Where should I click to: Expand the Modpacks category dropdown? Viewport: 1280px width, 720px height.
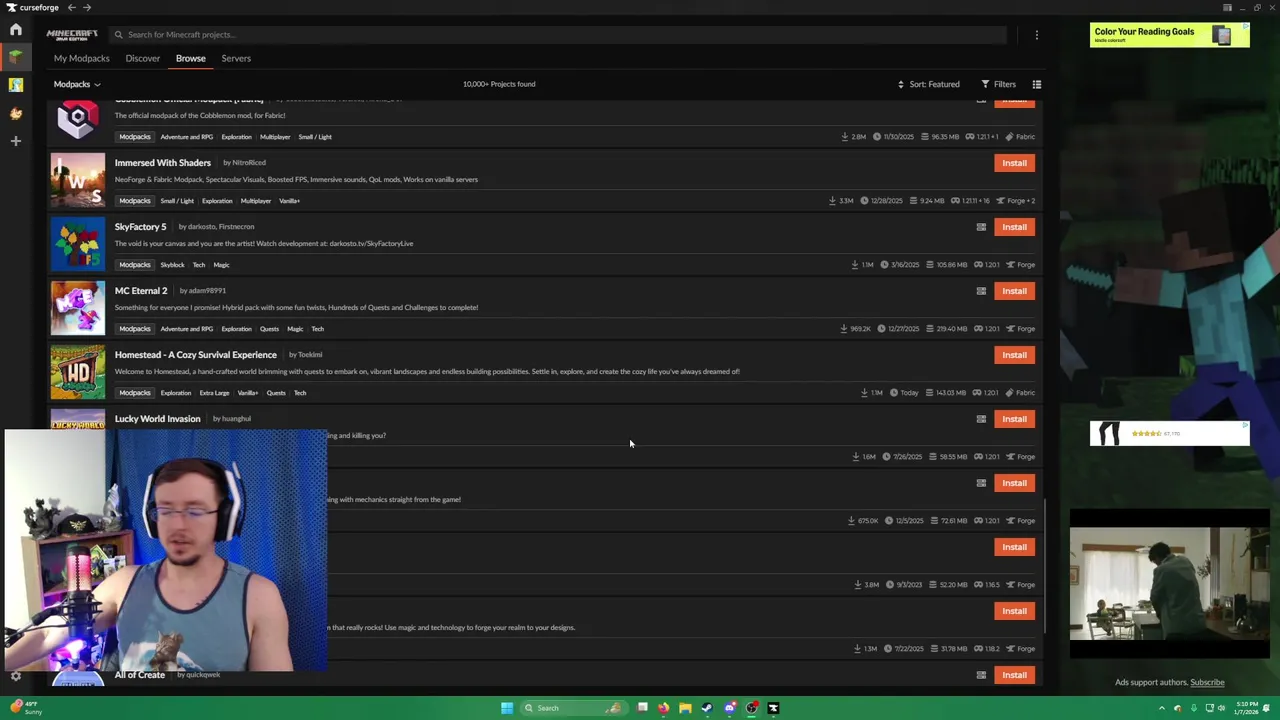pos(77,84)
